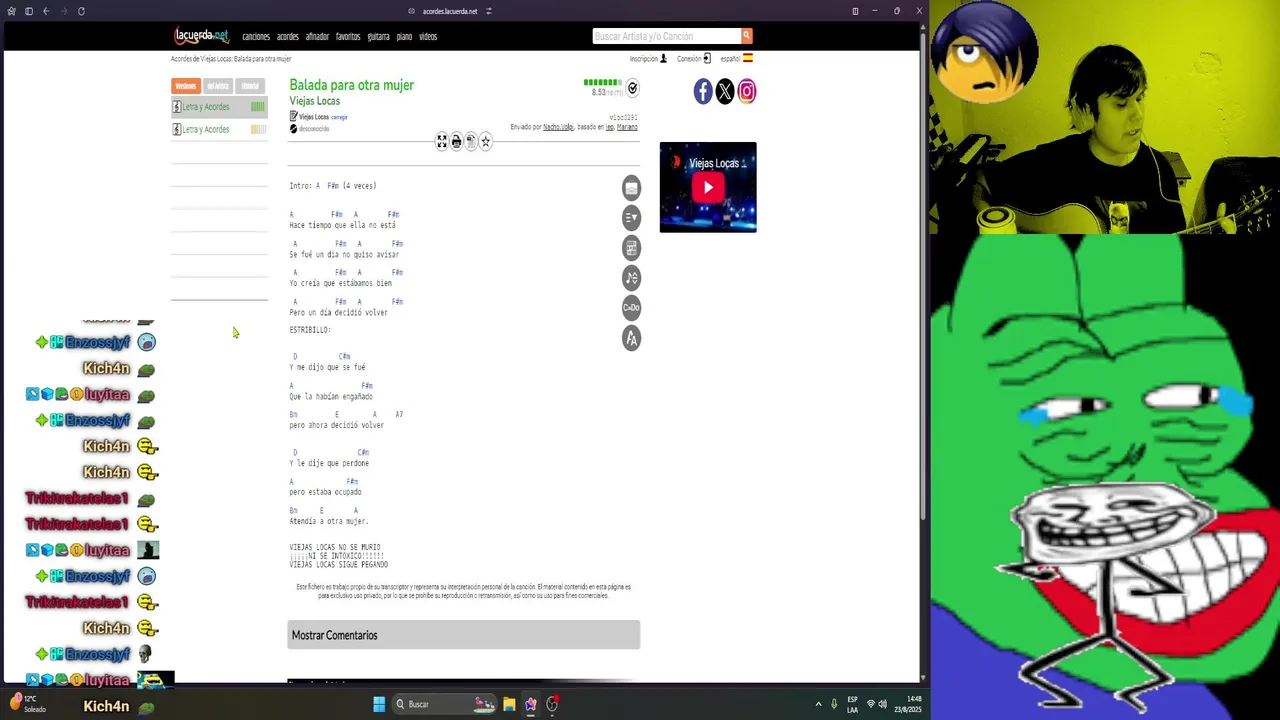Open the videos menu
The width and height of the screenshot is (1280, 720).
428,37
